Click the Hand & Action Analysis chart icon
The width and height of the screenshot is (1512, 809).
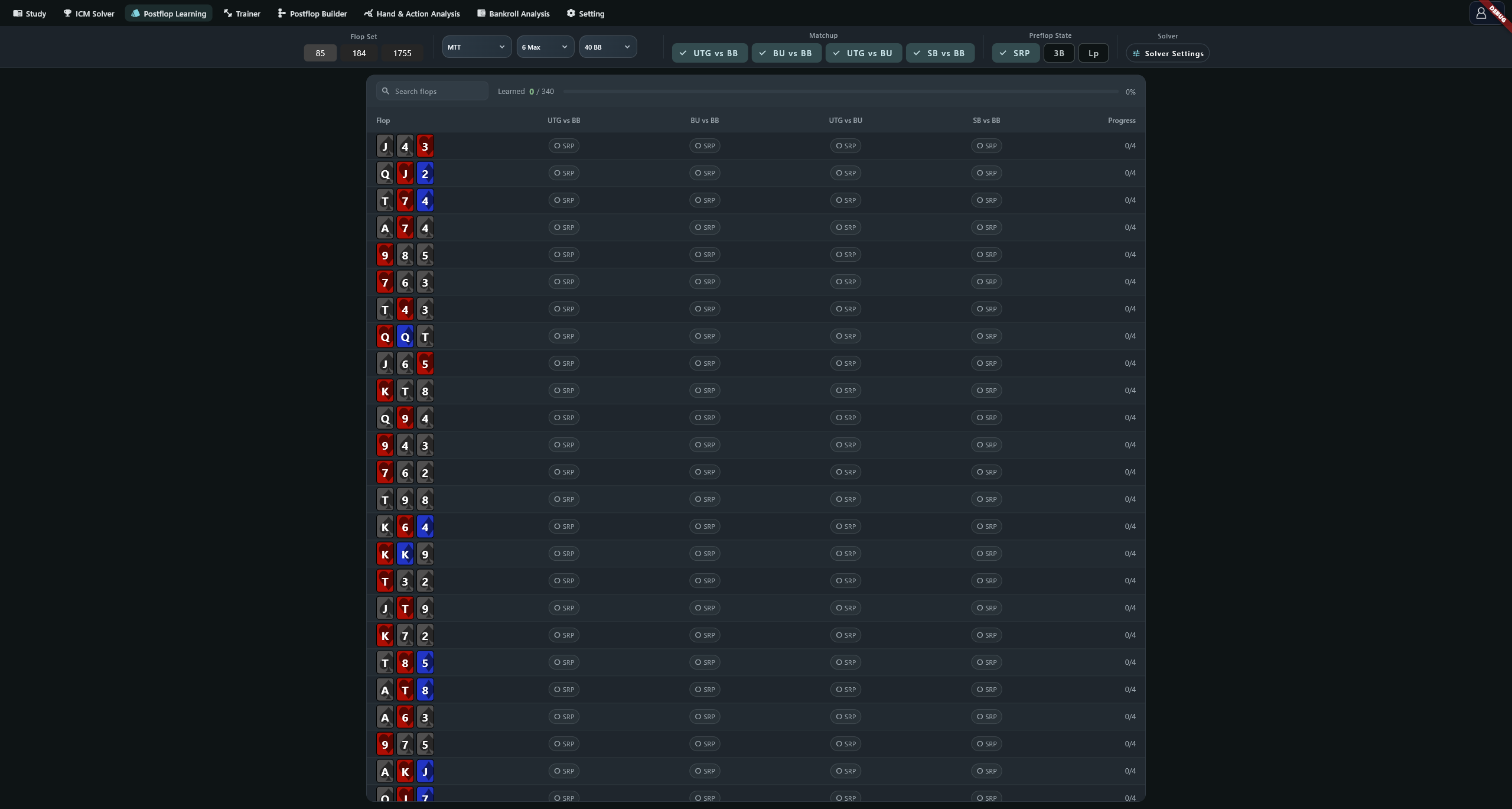[x=369, y=13]
